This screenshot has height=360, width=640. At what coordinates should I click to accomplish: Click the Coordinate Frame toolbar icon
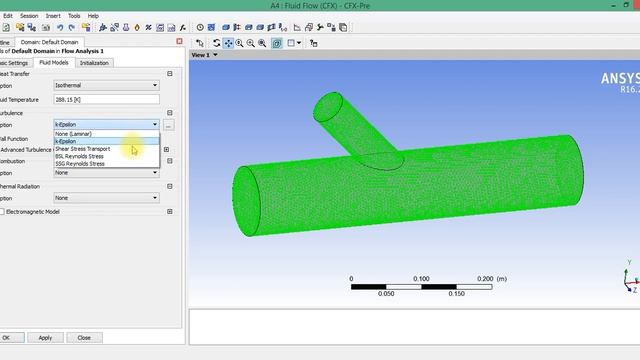(103, 27)
